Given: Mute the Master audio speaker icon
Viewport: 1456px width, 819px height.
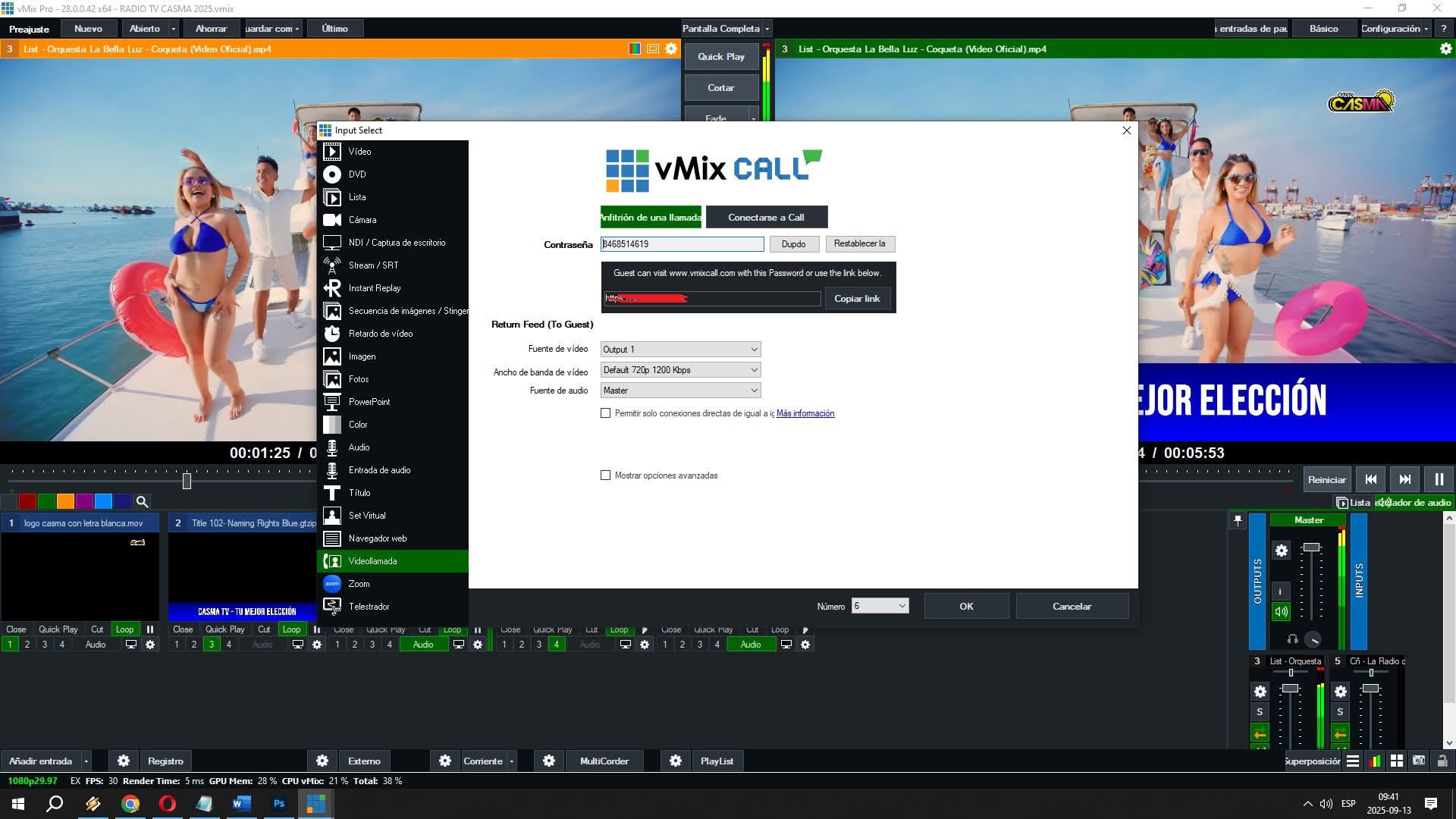Looking at the screenshot, I should pyautogui.click(x=1282, y=611).
